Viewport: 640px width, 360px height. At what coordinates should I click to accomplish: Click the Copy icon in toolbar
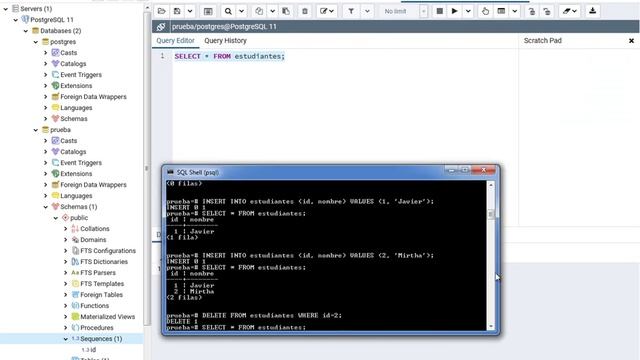pyautogui.click(x=259, y=11)
